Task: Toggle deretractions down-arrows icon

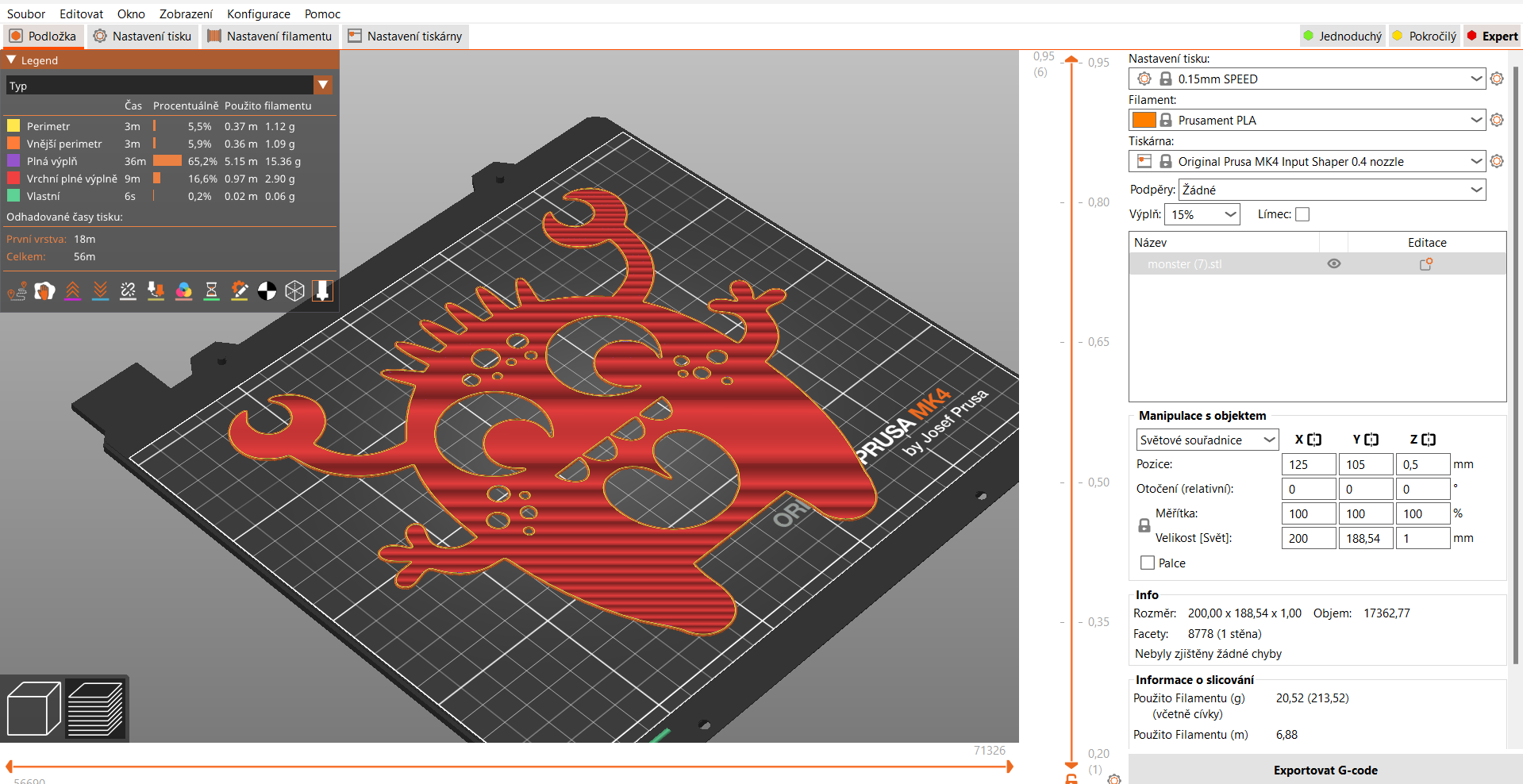Action: coord(101,291)
